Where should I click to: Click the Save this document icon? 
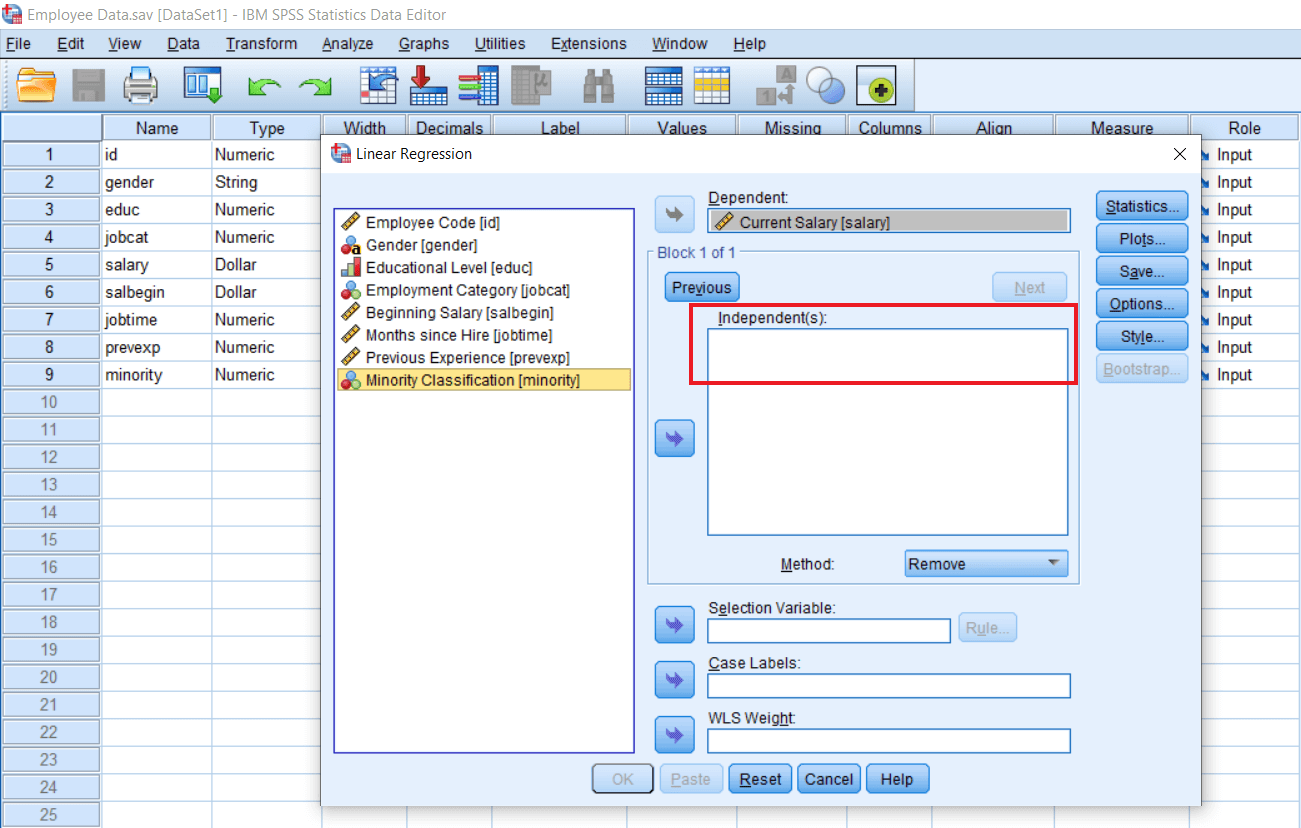point(90,86)
